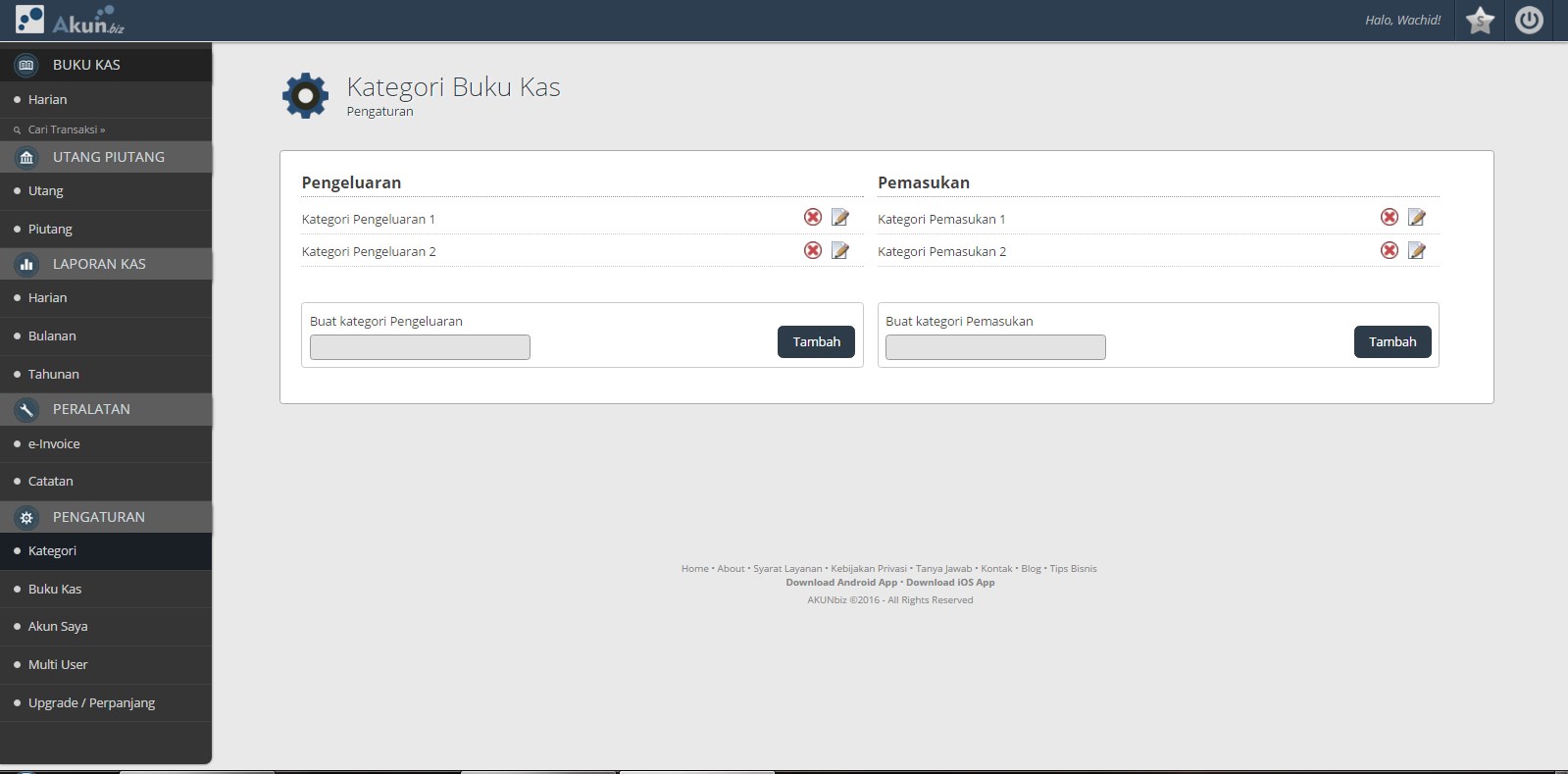This screenshot has width=1568, height=774.
Task: Open Kebijakan Privasi footer link
Action: (869, 569)
